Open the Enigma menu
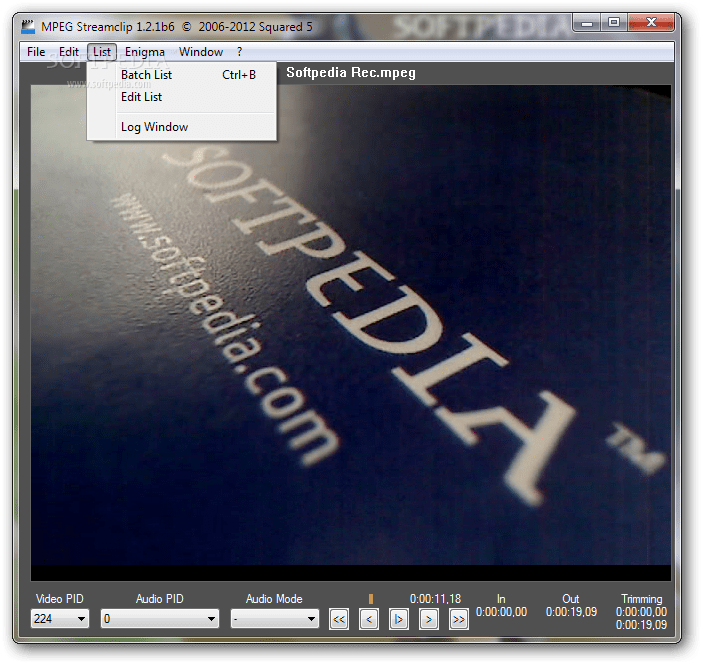Viewport: 702px width, 664px height. coord(145,52)
